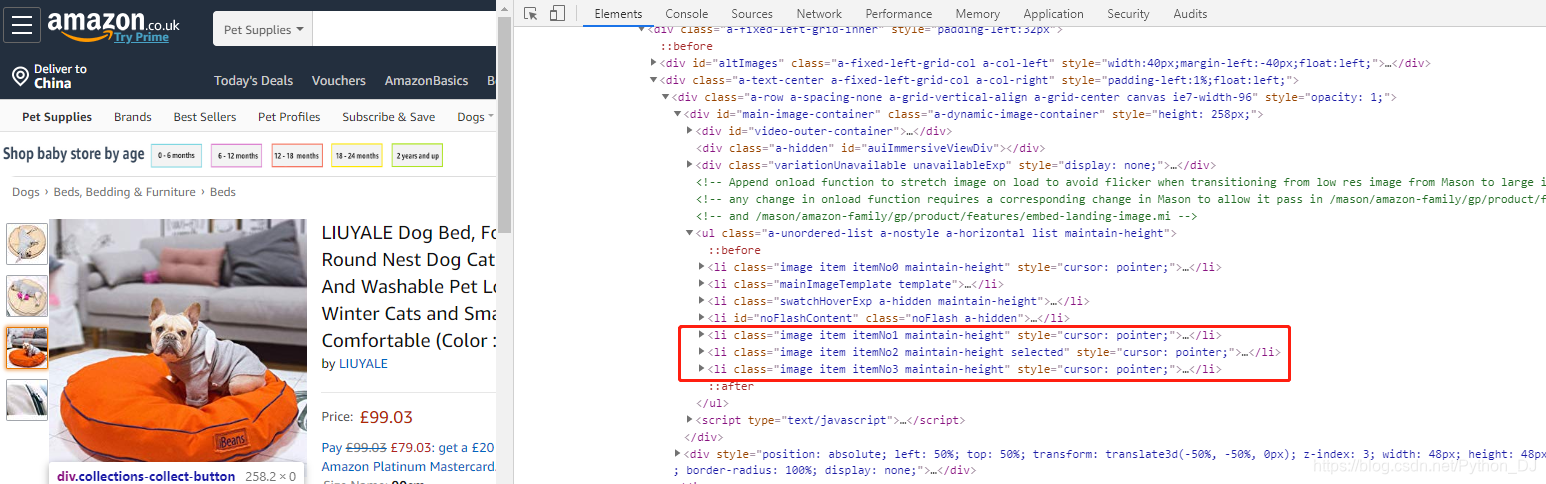
Task: Expand the li itemNo2 selected node
Action: point(701,352)
